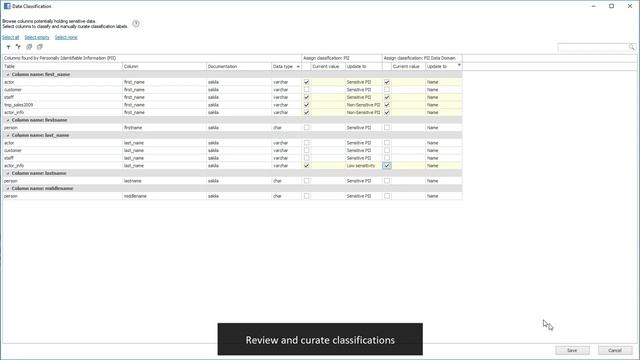Save the classification changes
Screen dimensions: 640x360
tap(572, 350)
